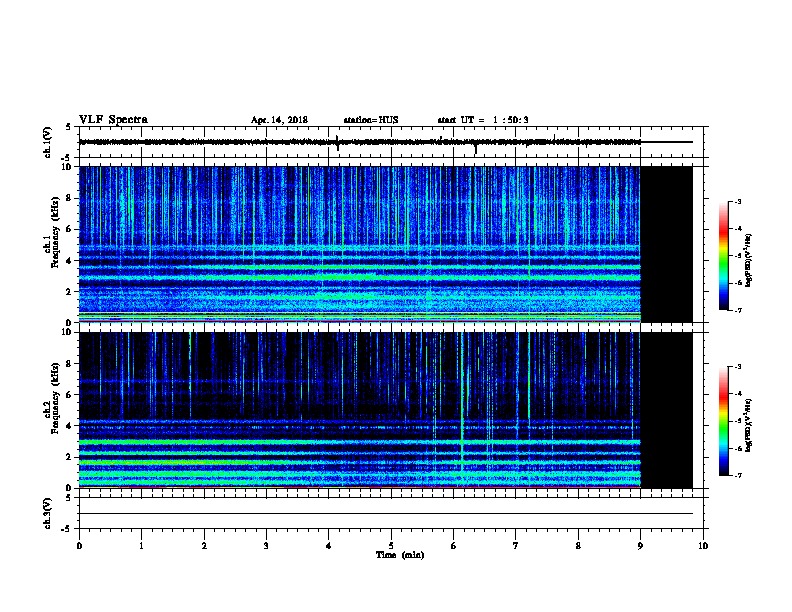
Task: Click the time axis tick label "8"
Action: [578, 546]
